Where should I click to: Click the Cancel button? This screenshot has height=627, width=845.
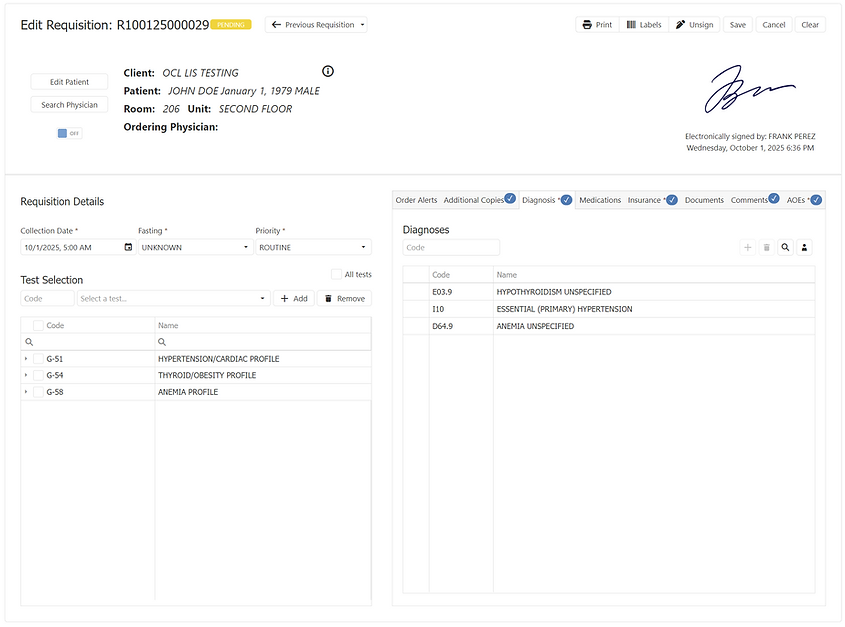point(773,25)
